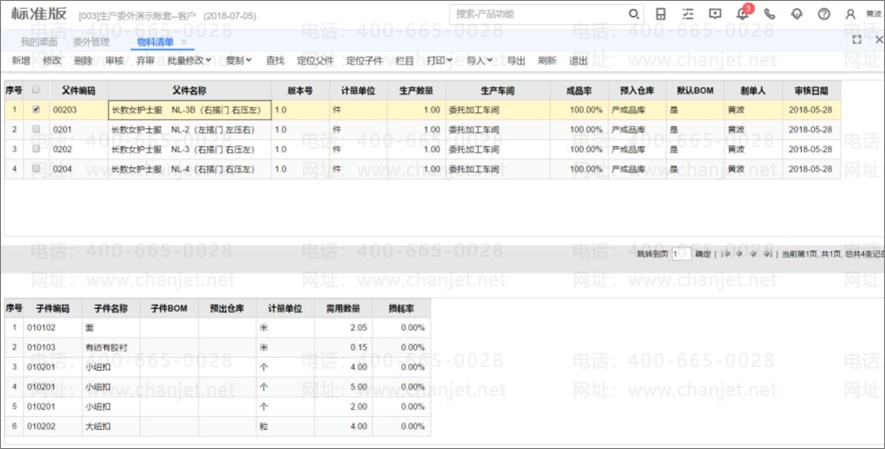The image size is (885, 449).
Task: Click 删除 toolbar button
Action: pyautogui.click(x=83, y=60)
